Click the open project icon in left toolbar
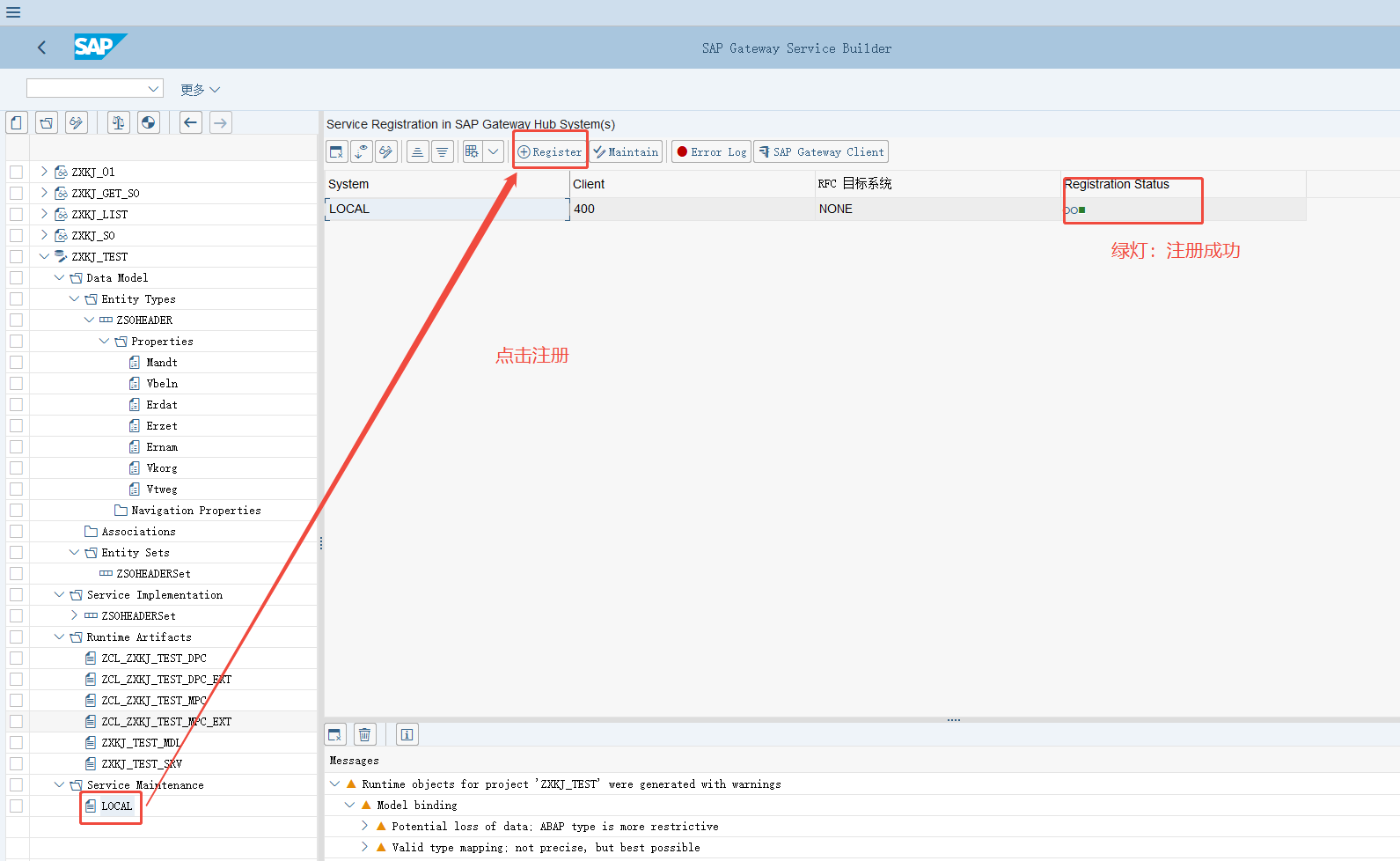Image resolution: width=1400 pixels, height=861 pixels. tap(47, 122)
